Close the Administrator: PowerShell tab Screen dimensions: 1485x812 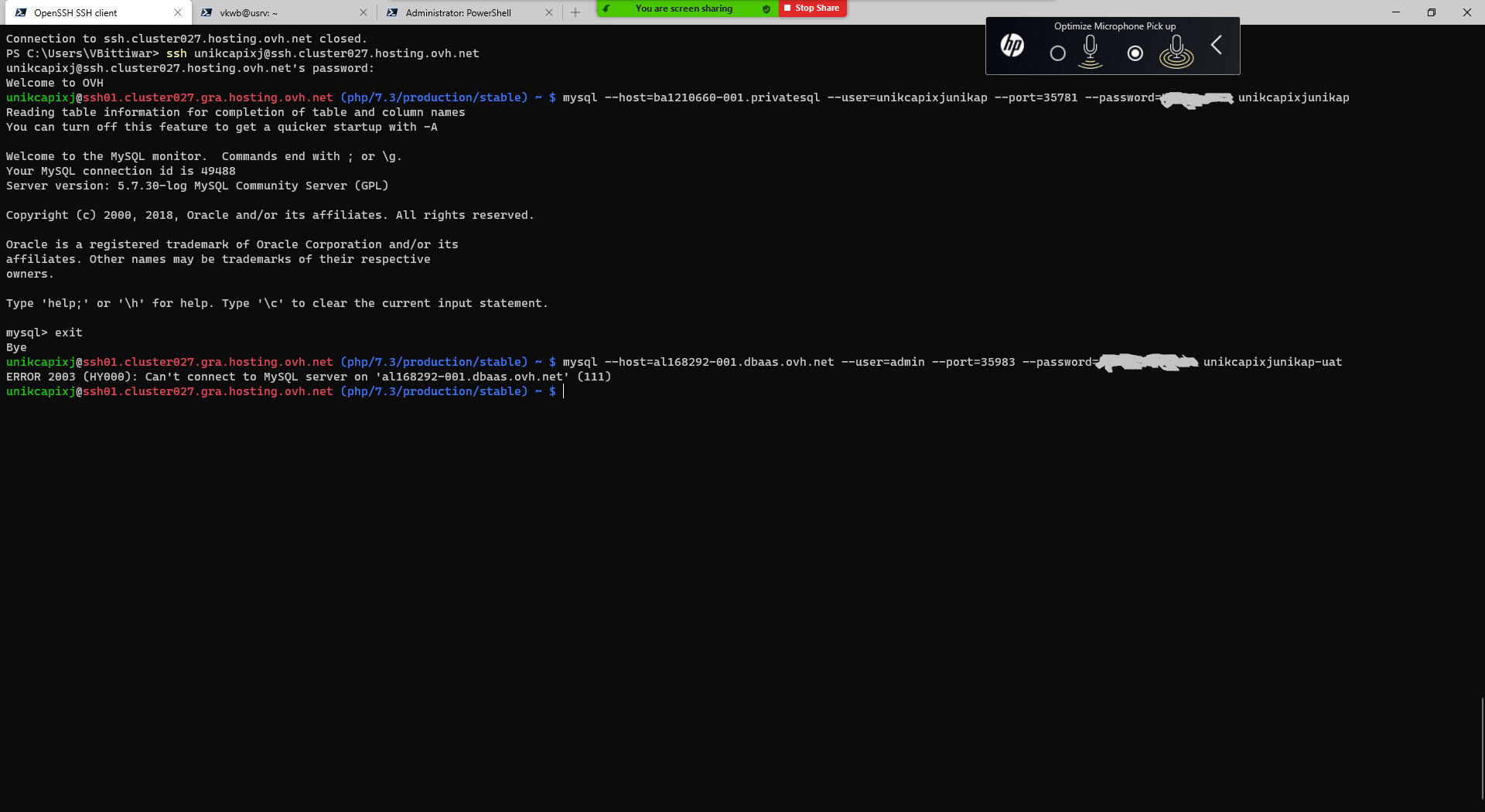(549, 12)
